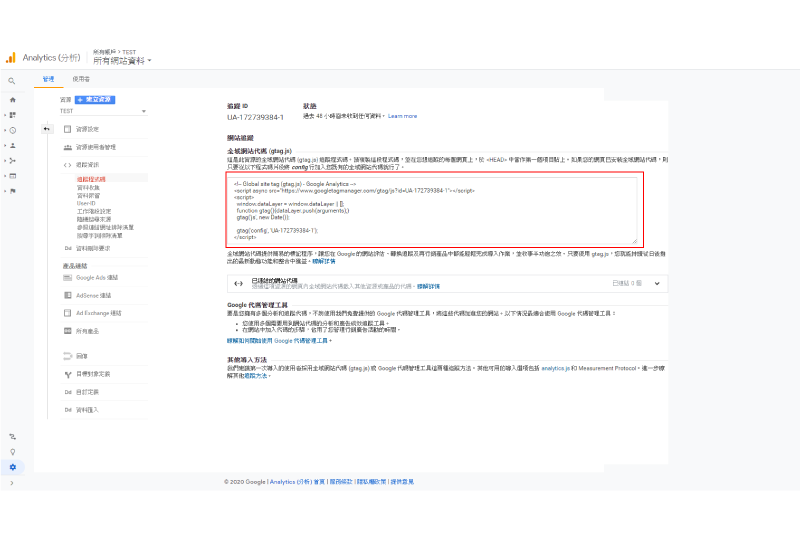Image resolution: width=800 pixels, height=560 pixels.
Task: Click the Admin gear icon
Action: pos(13,467)
